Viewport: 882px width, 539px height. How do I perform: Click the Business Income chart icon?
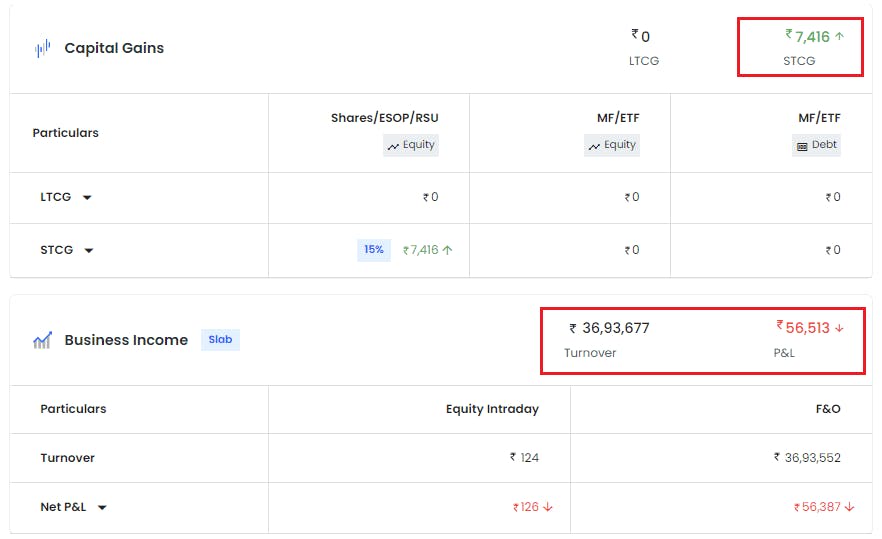[x=42, y=340]
